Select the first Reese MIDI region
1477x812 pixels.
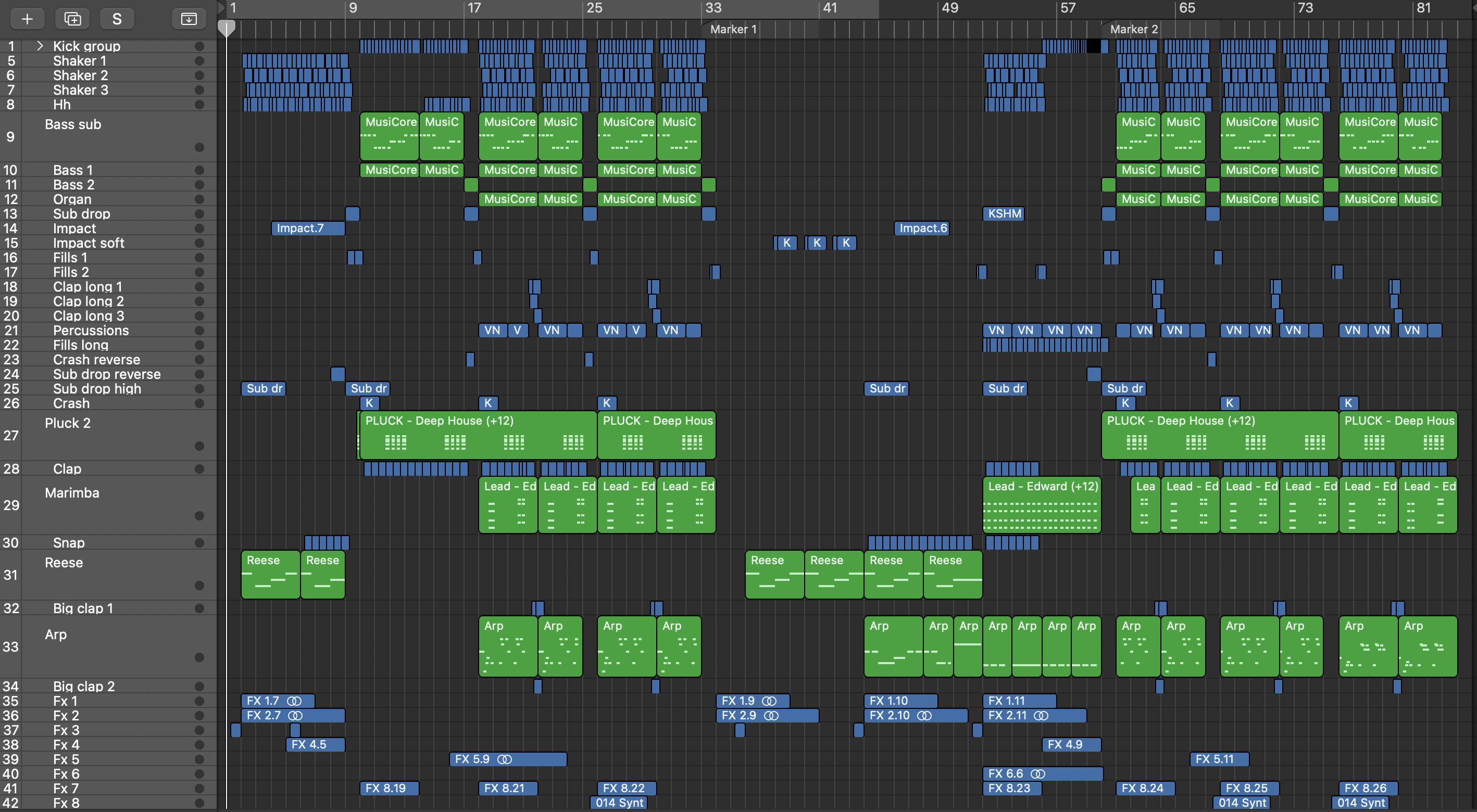[271, 575]
